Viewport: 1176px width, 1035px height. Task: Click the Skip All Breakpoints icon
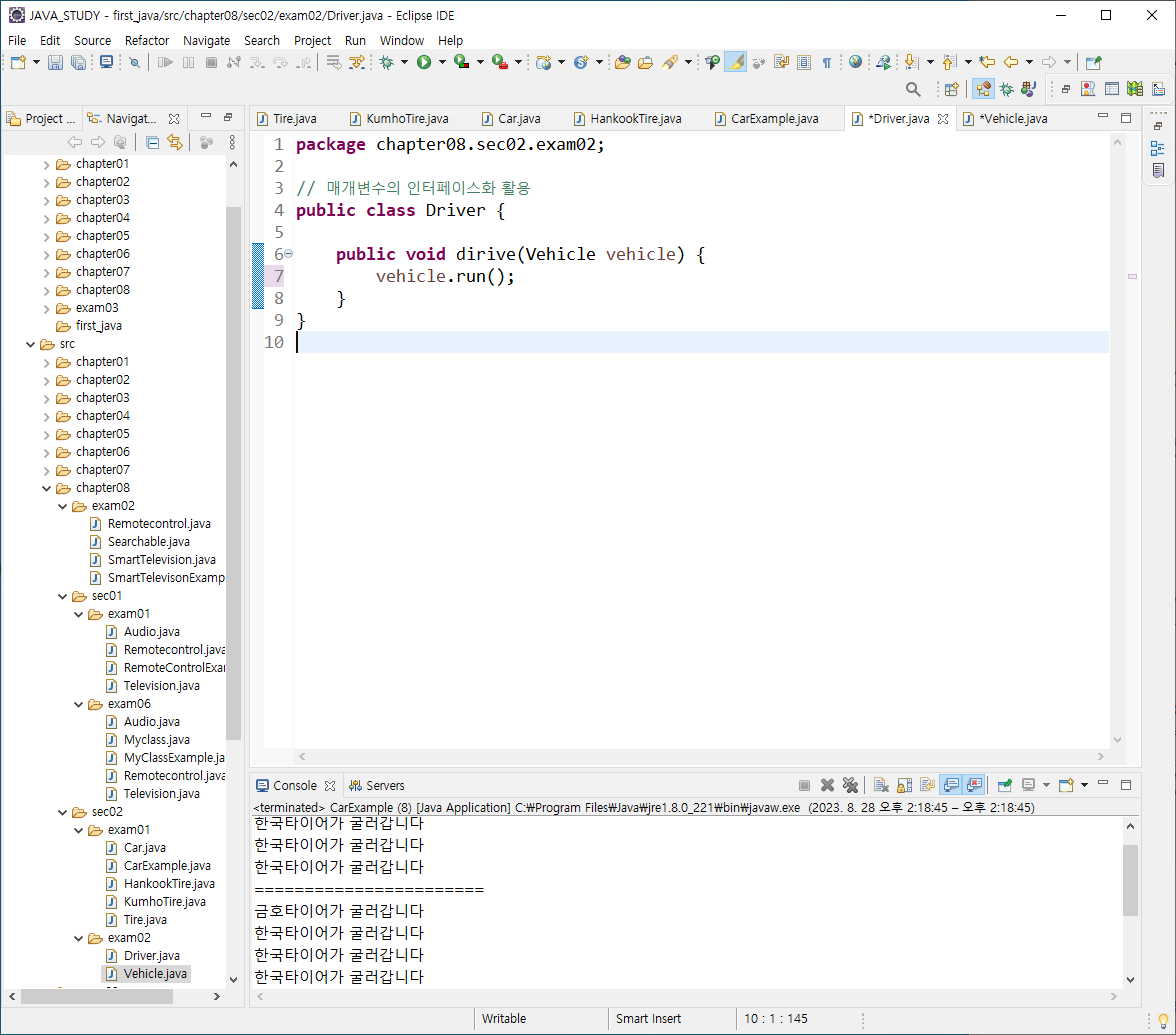pyautogui.click(x=134, y=62)
